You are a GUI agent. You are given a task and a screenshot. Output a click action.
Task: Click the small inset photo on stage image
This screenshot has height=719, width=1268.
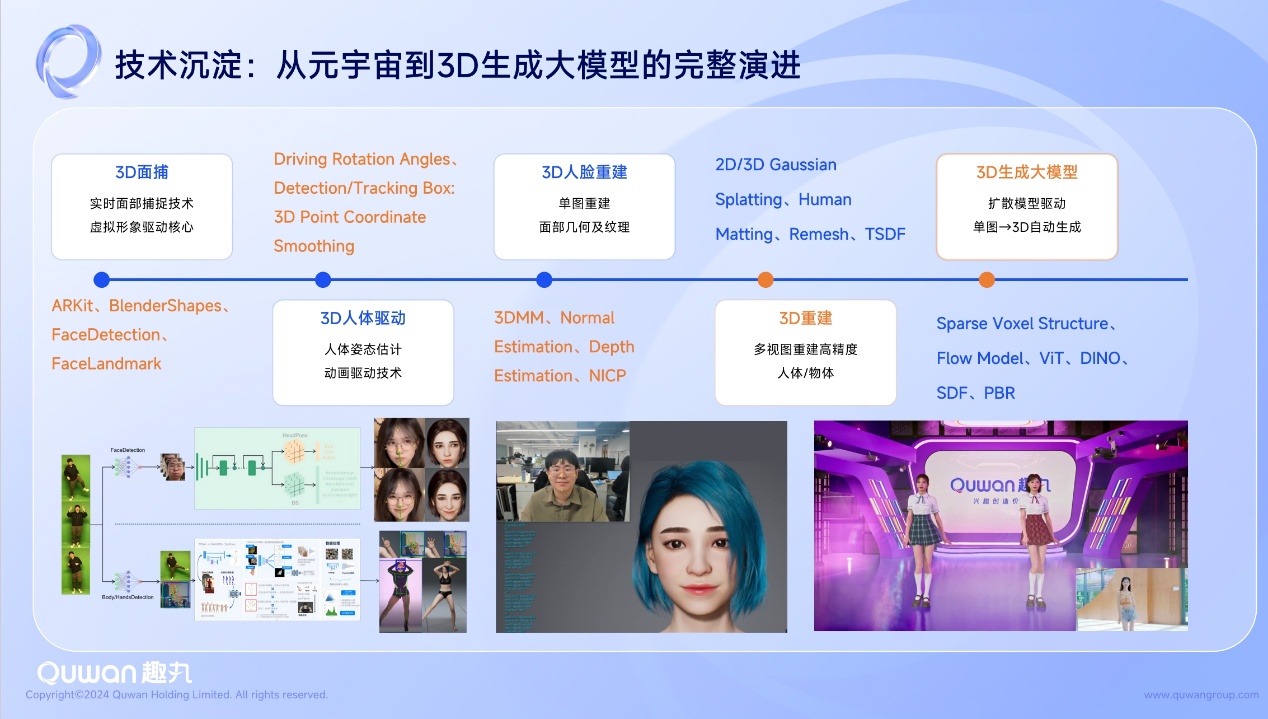click(1131, 598)
